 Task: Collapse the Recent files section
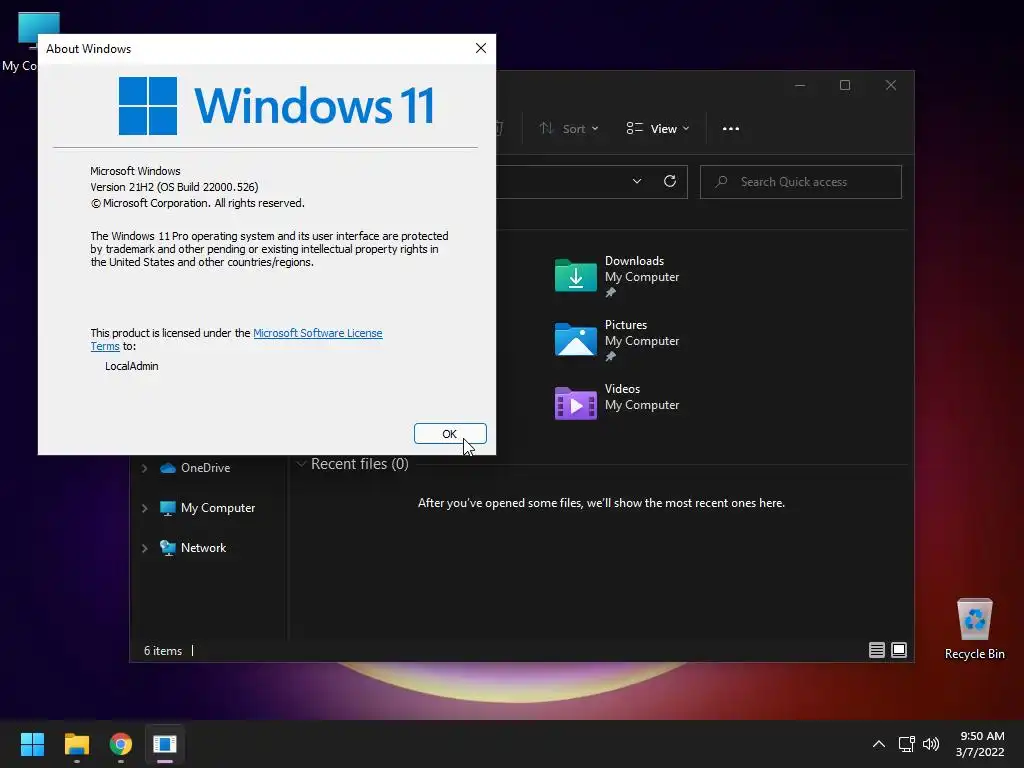[301, 464]
